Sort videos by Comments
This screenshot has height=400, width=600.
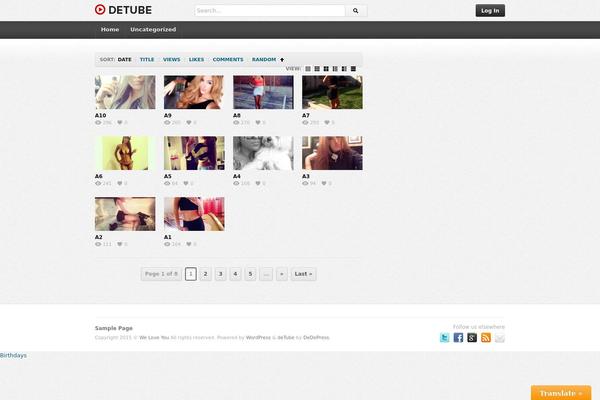click(228, 60)
